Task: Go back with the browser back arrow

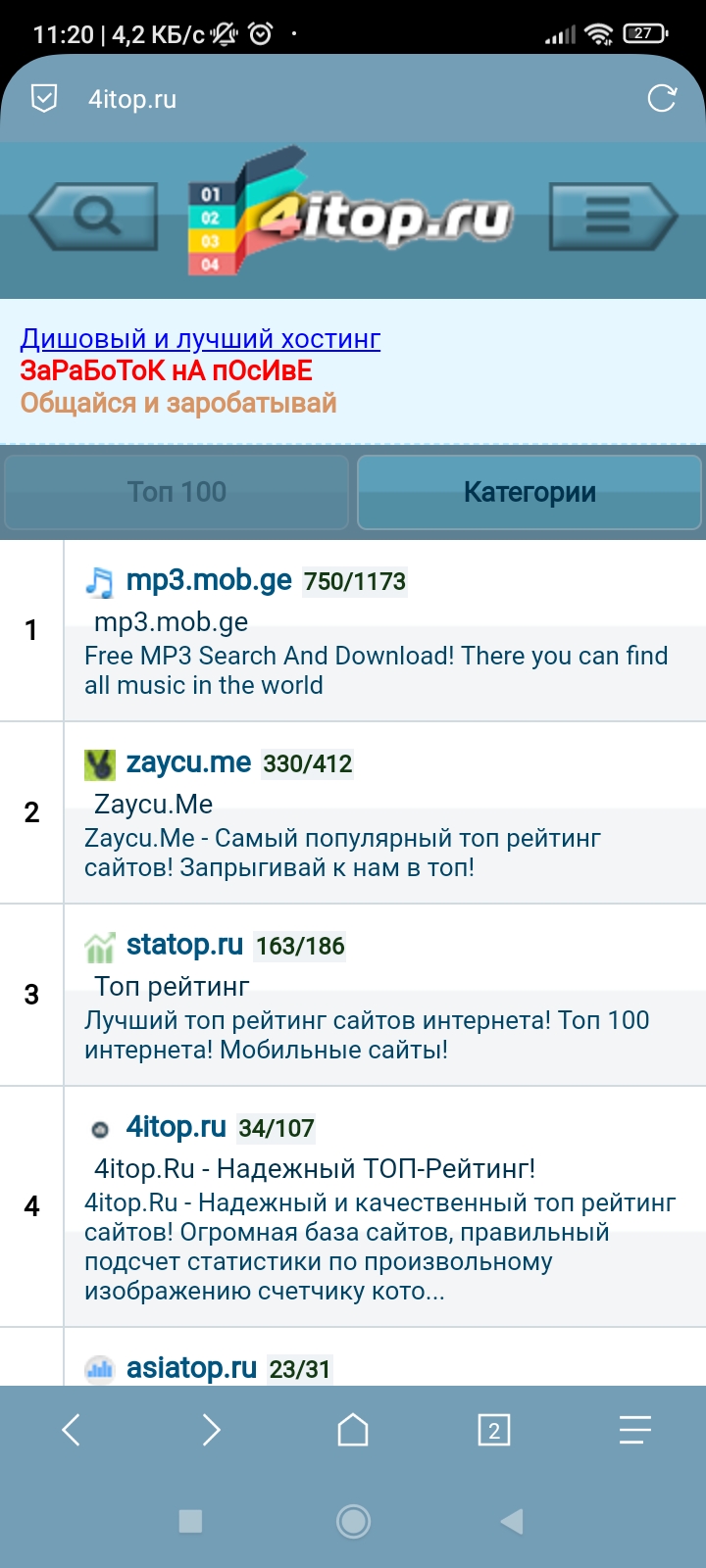Action: (71, 1430)
